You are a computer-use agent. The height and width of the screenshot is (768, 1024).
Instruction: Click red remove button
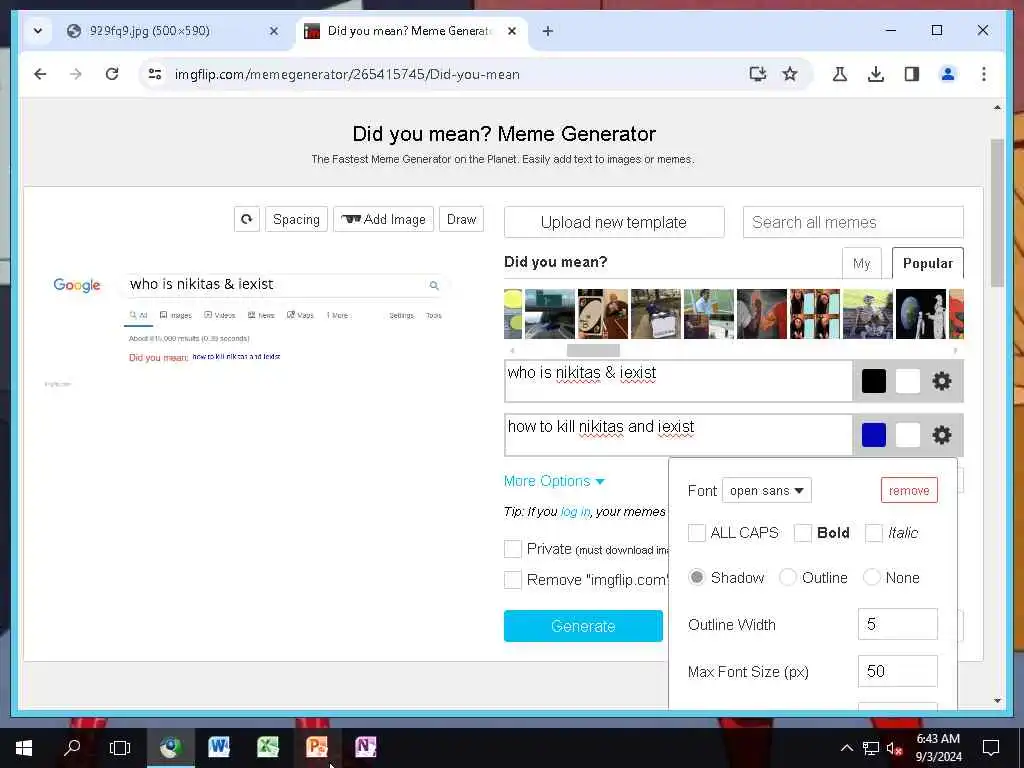click(x=909, y=490)
